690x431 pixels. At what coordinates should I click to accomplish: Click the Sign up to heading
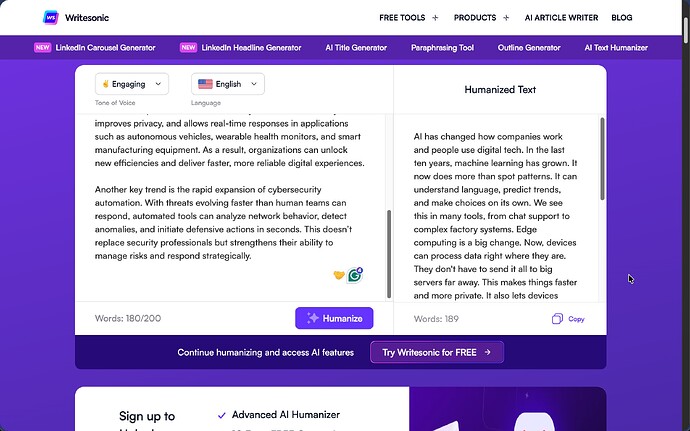147,416
